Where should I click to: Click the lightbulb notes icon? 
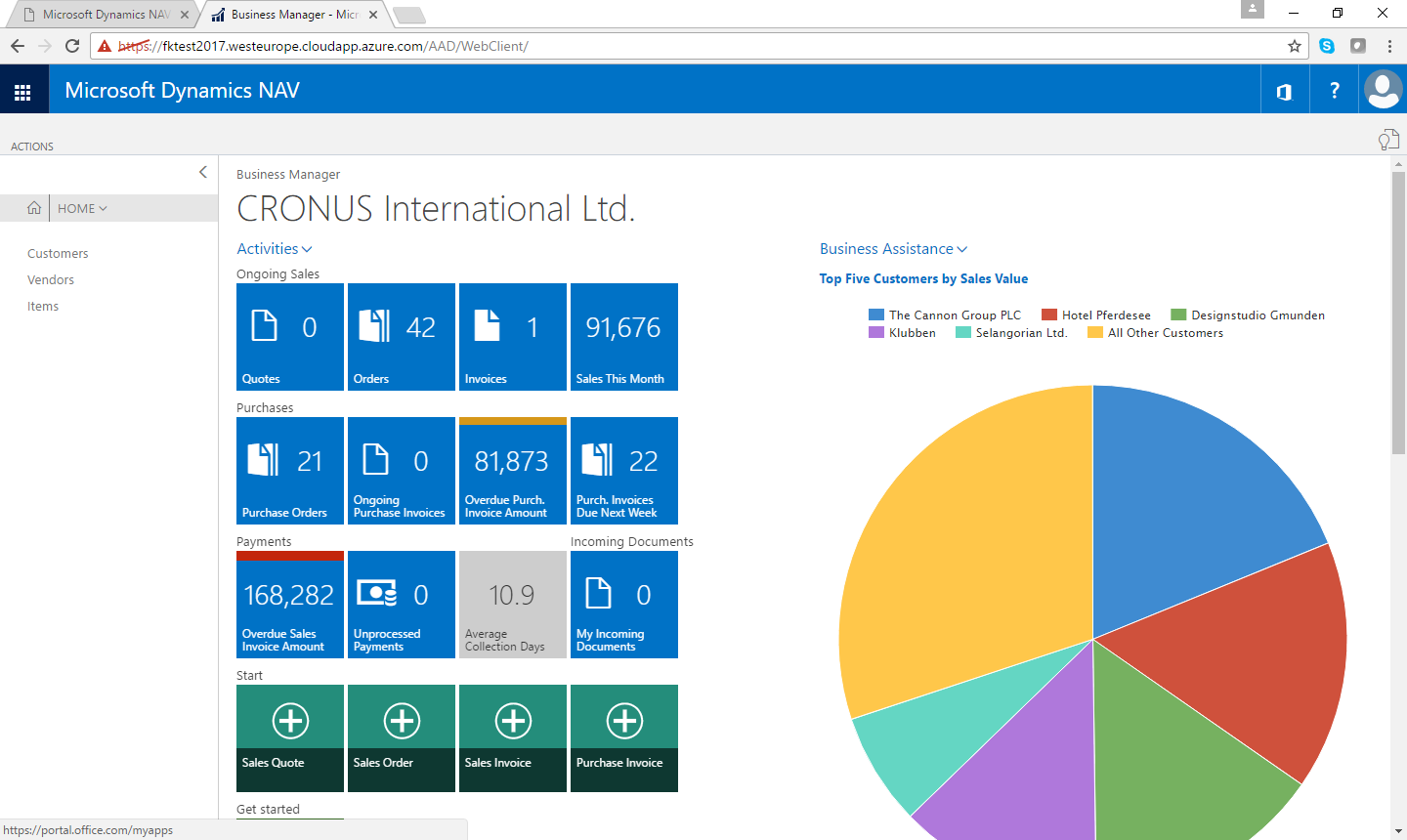[x=1387, y=141]
